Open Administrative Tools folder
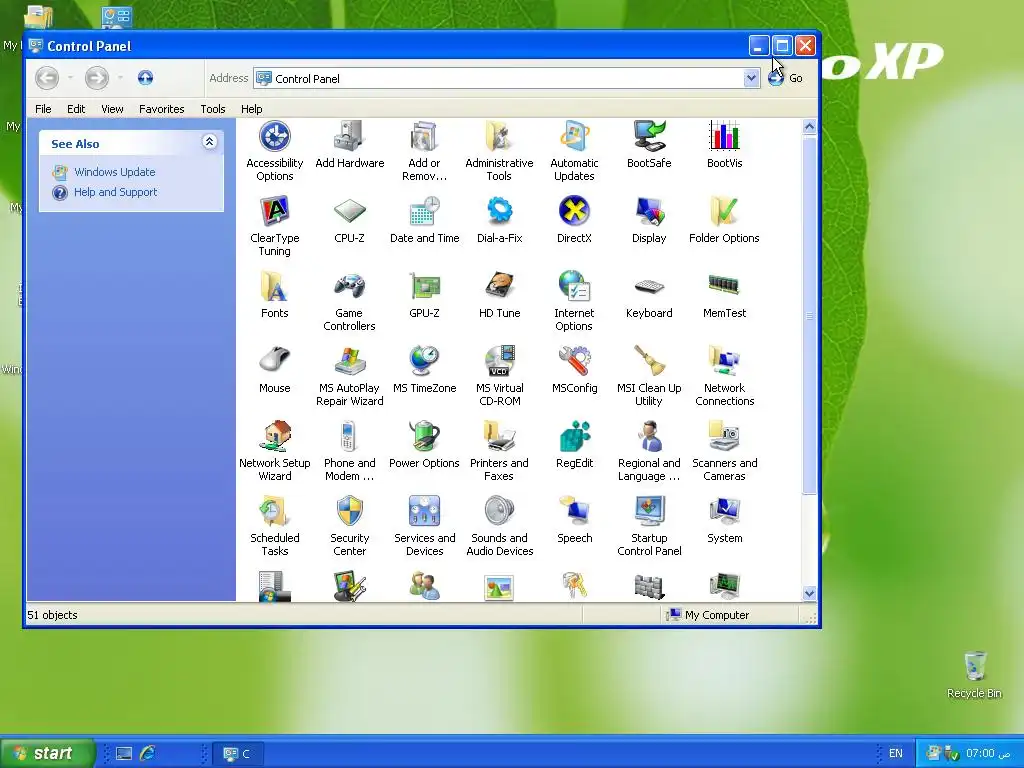Image resolution: width=1024 pixels, height=768 pixels. (x=499, y=151)
